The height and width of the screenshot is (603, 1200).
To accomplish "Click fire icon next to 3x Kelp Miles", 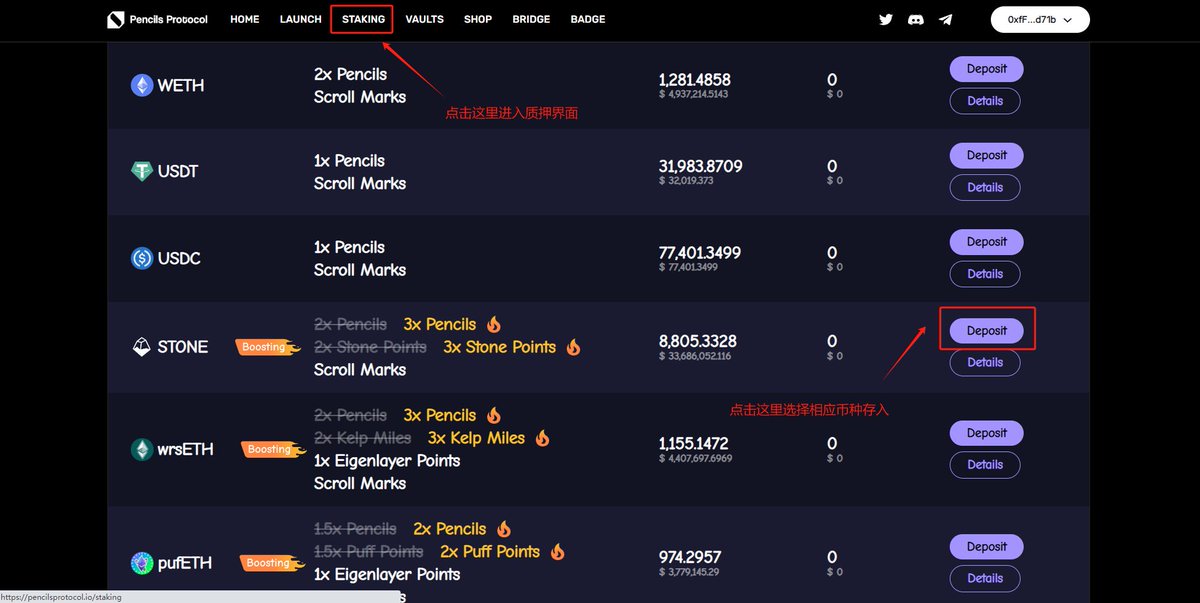I will click(x=542, y=438).
